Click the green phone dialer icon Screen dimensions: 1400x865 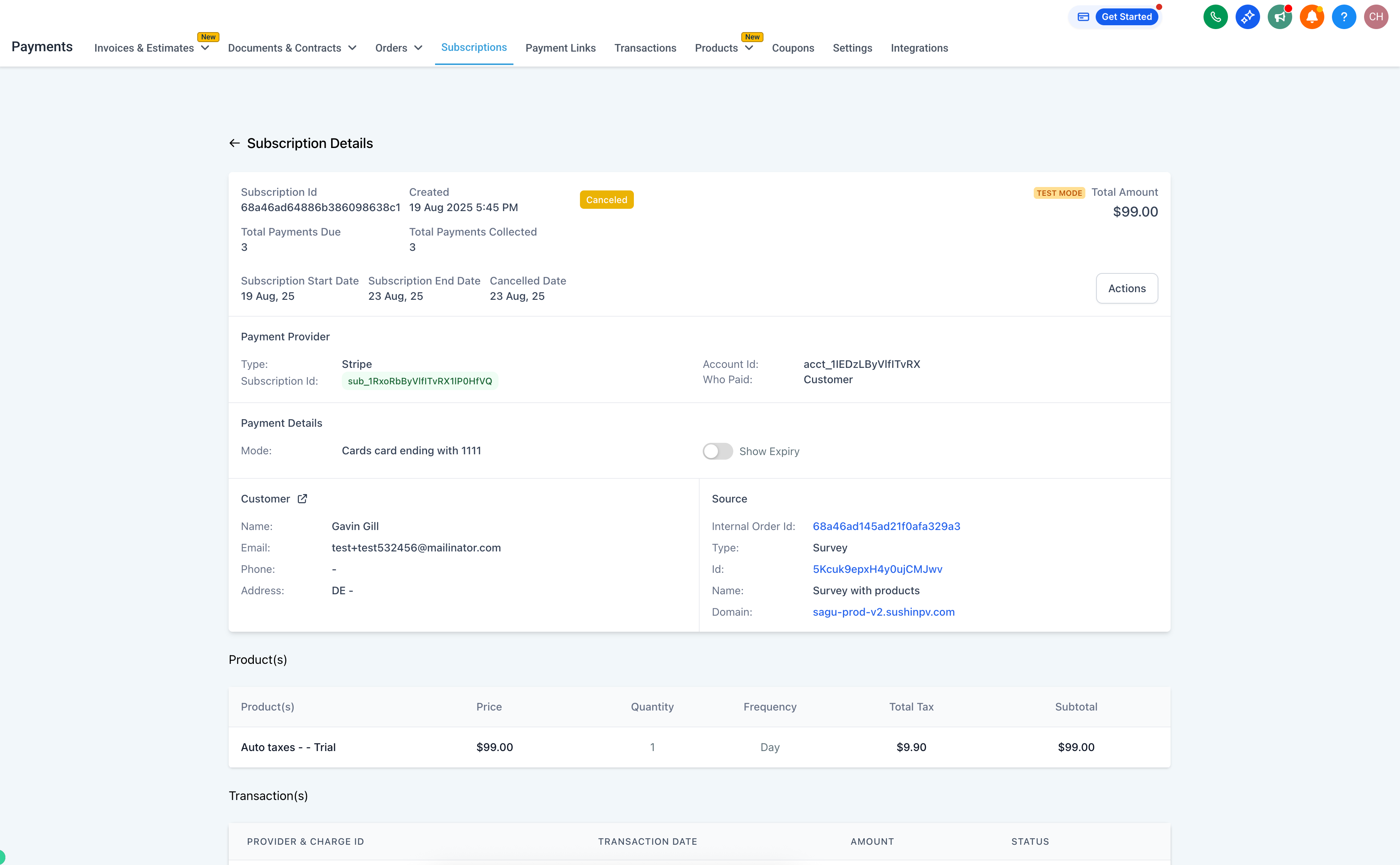[1215, 16]
